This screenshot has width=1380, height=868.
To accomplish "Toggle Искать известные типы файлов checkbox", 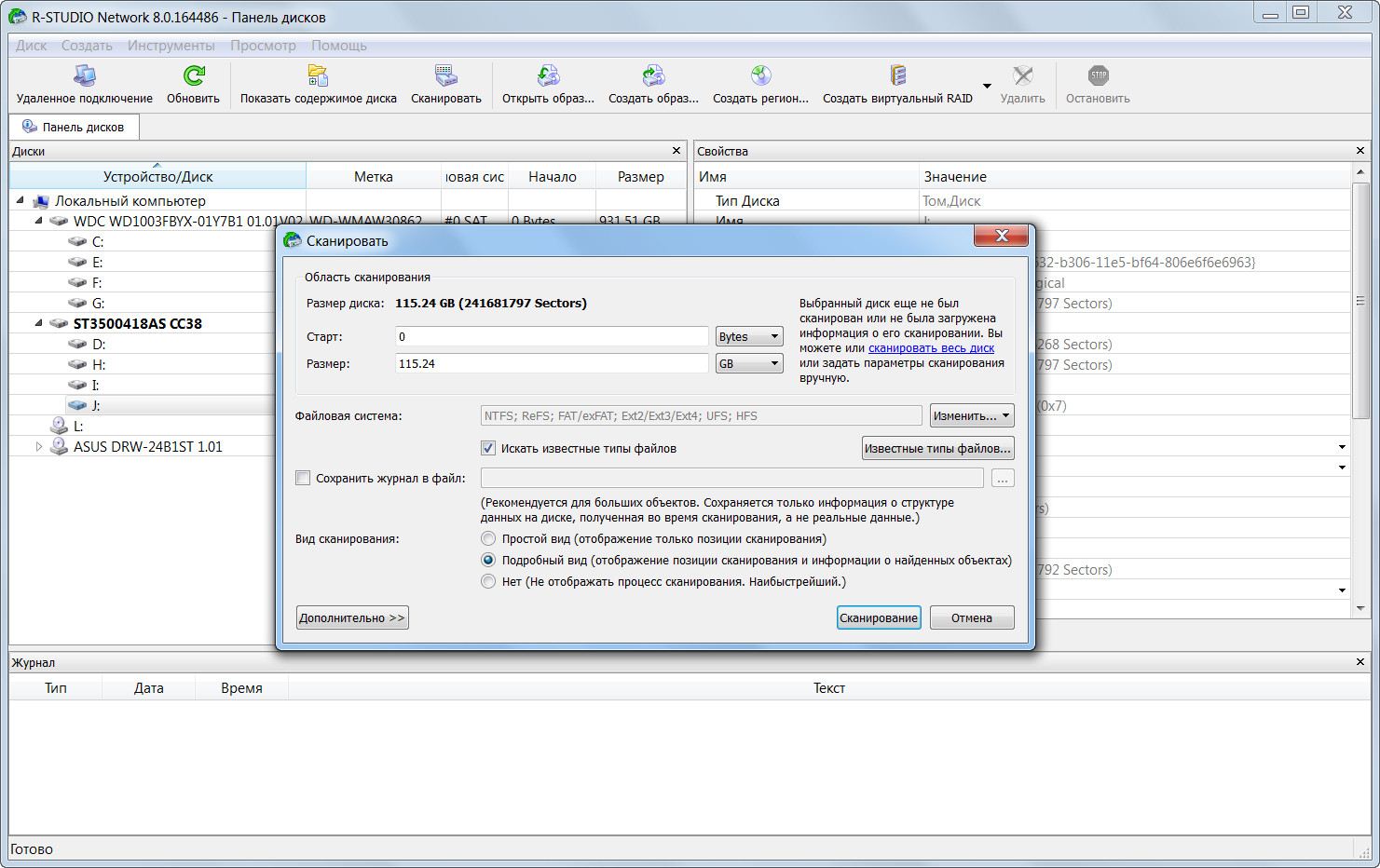I will [x=488, y=448].
